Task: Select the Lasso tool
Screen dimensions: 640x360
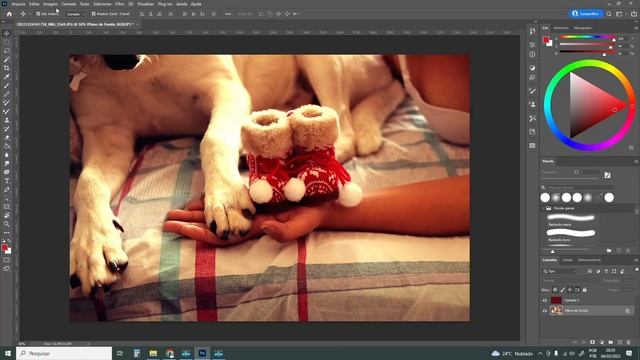Action: pyautogui.click(x=7, y=51)
